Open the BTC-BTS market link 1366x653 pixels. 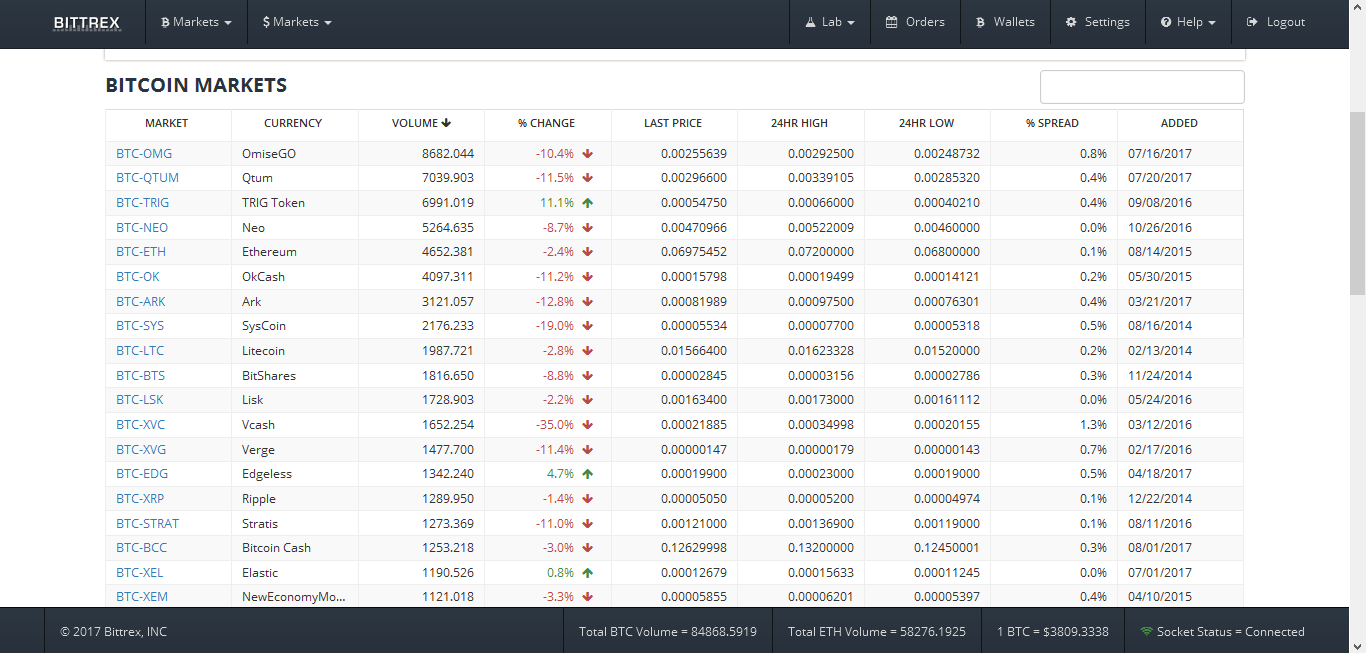[x=140, y=375]
